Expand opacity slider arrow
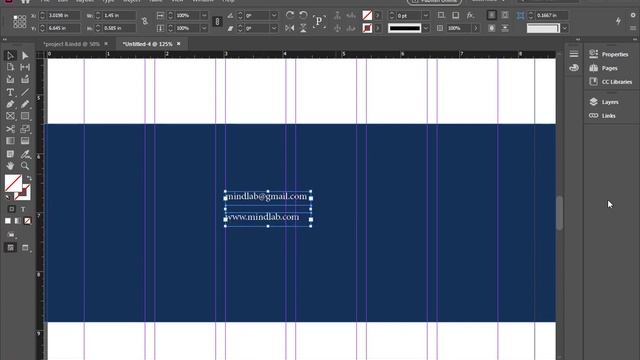 [x=476, y=28]
